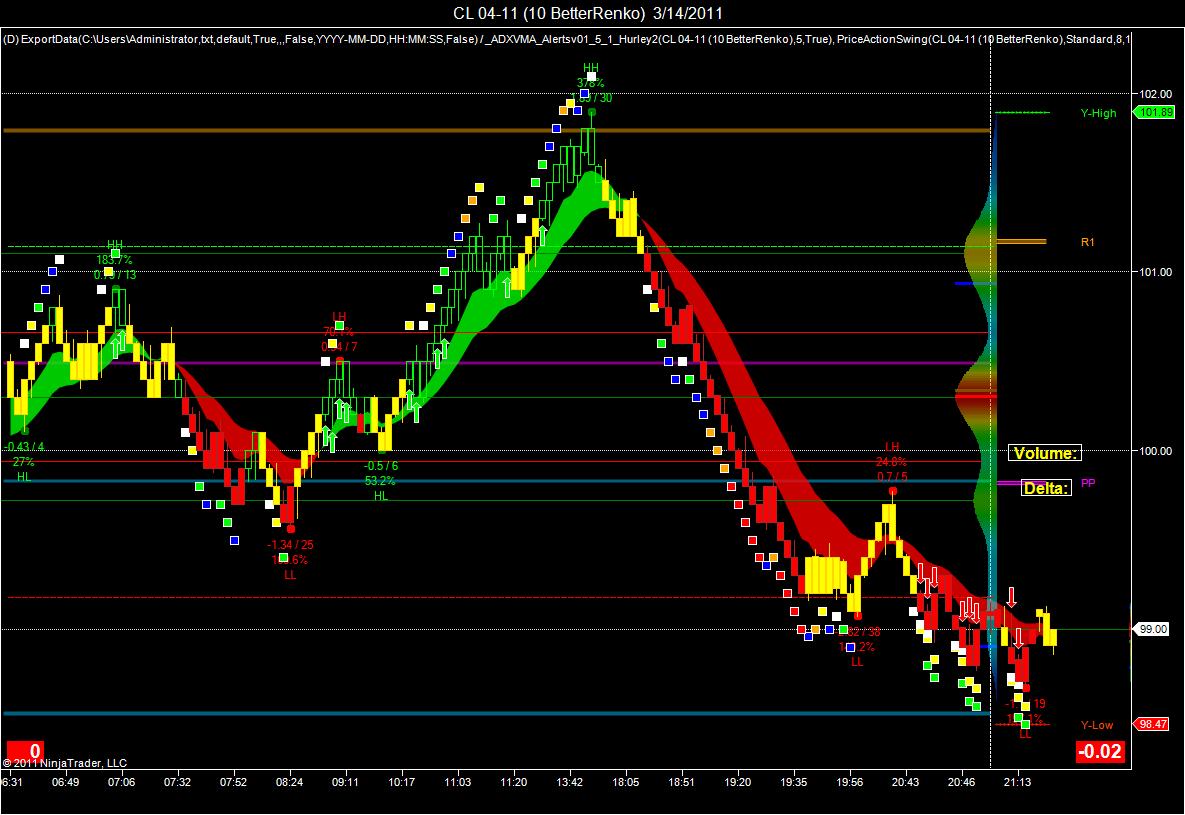Select the 53.2% swing retracement label
1185x815 pixels.
click(380, 482)
